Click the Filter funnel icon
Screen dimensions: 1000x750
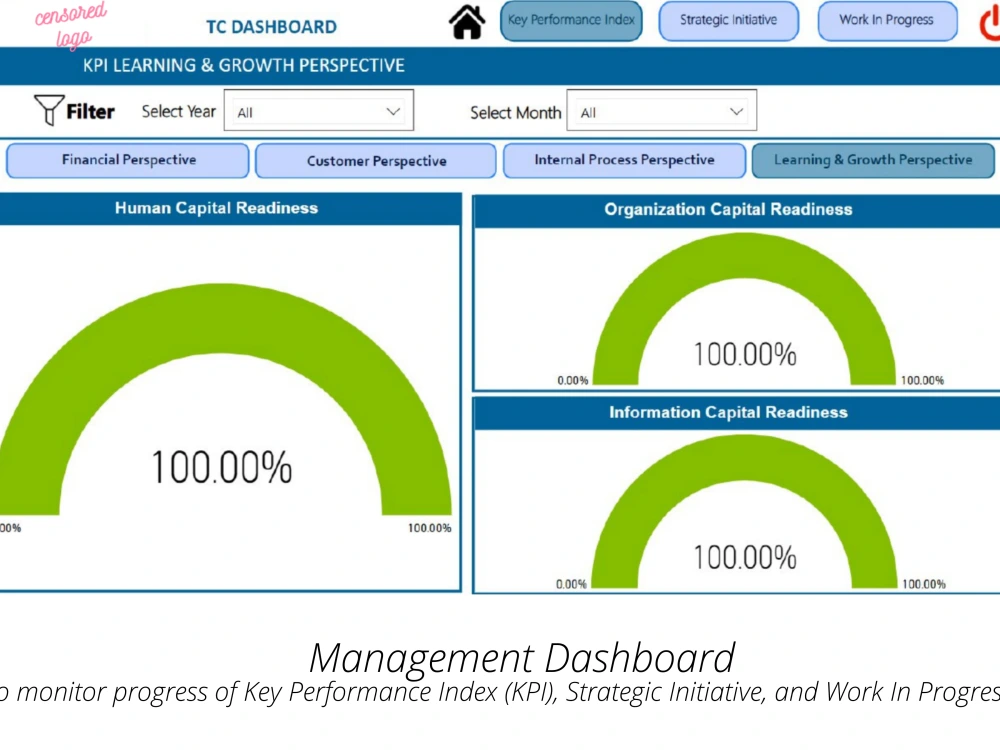tap(48, 110)
